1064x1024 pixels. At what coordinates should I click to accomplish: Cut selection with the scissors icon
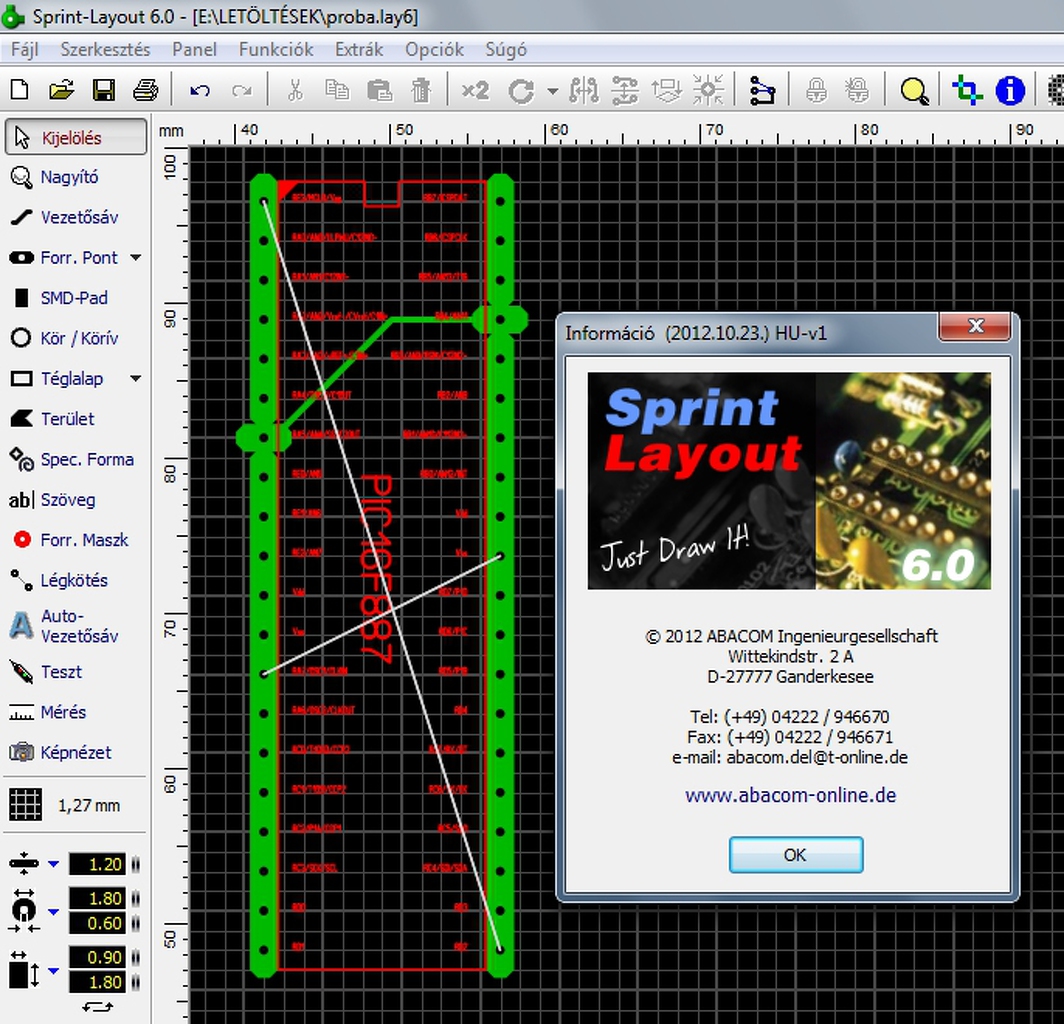[x=295, y=90]
